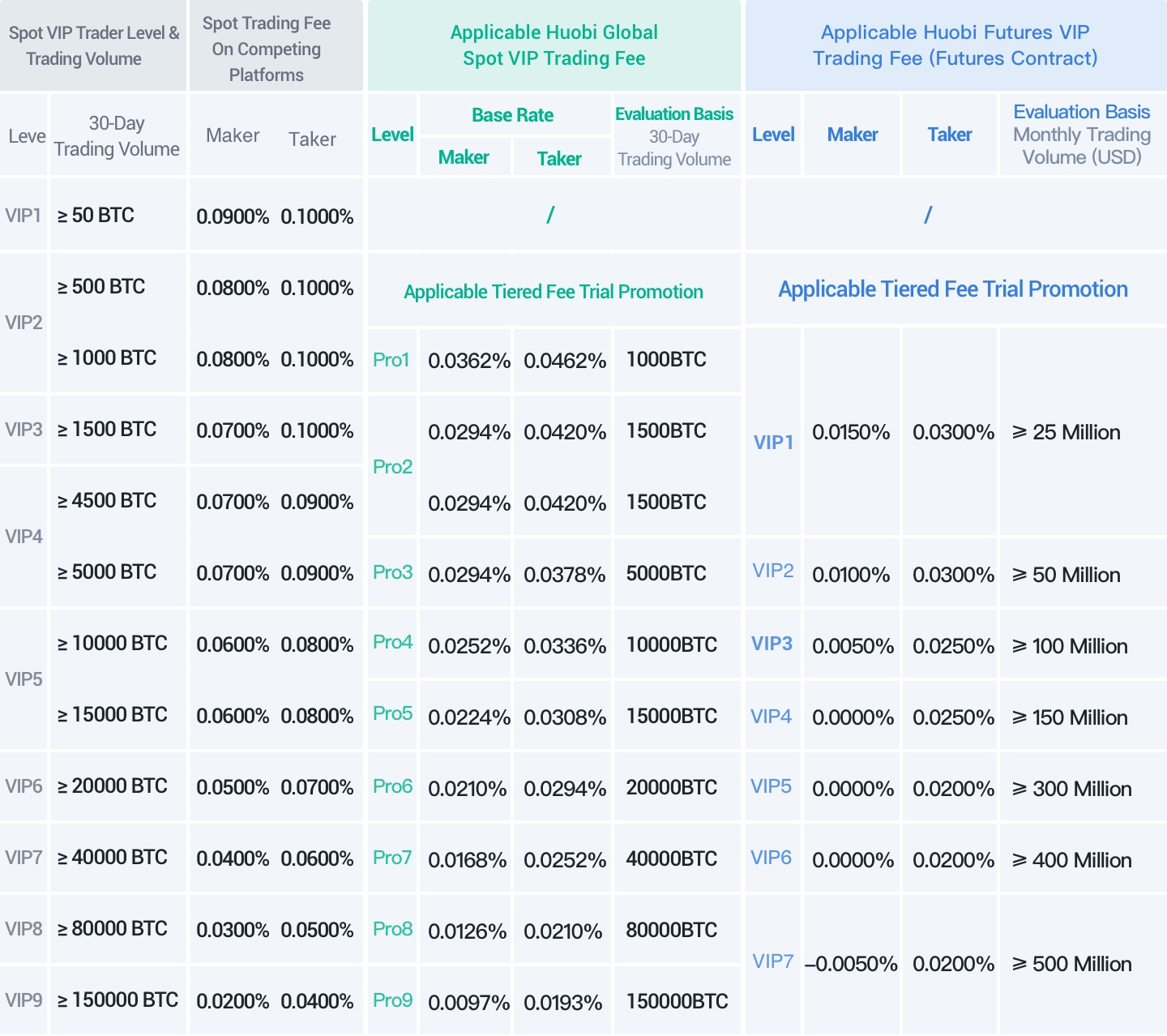The width and height of the screenshot is (1167, 1036).
Task: Click the '0.0900%' maker fee in VIP1 row
Action: coord(233,216)
